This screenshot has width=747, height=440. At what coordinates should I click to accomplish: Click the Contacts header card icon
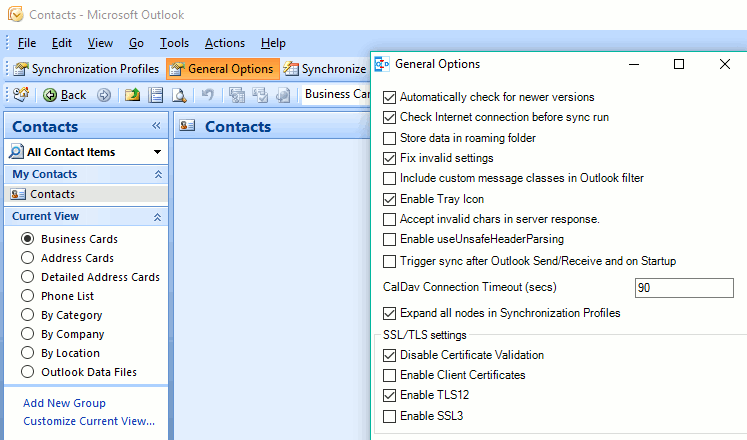pos(187,126)
